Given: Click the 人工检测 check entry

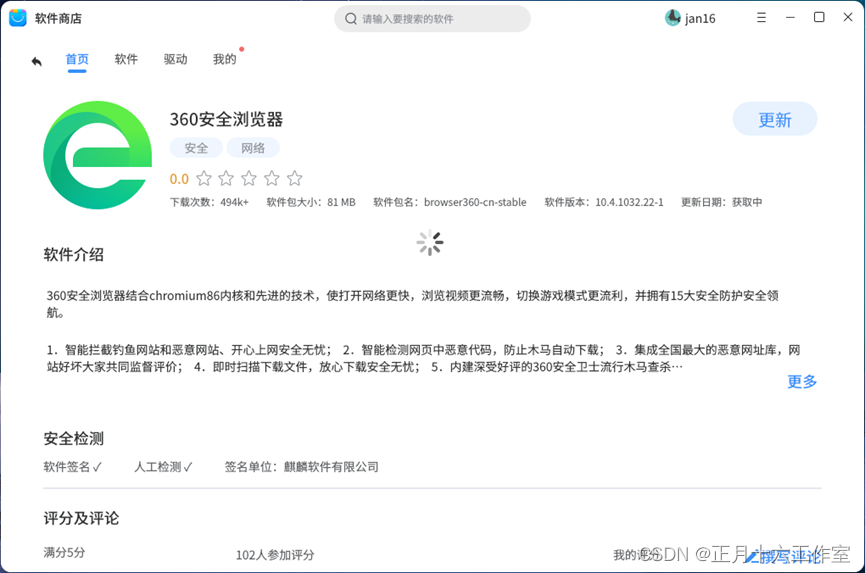Looking at the screenshot, I should point(163,467).
